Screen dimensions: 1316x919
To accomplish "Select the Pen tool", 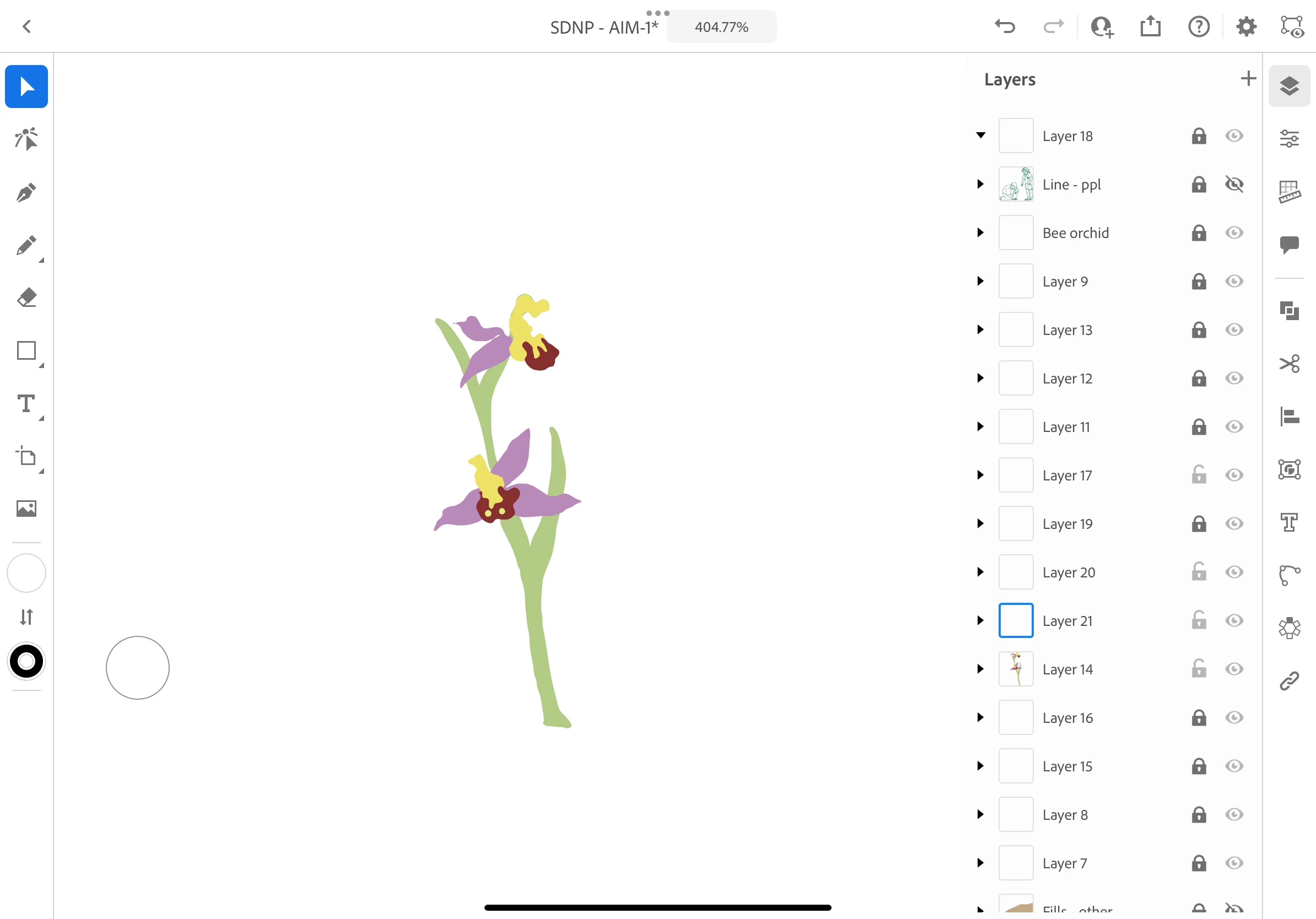I will [x=26, y=192].
